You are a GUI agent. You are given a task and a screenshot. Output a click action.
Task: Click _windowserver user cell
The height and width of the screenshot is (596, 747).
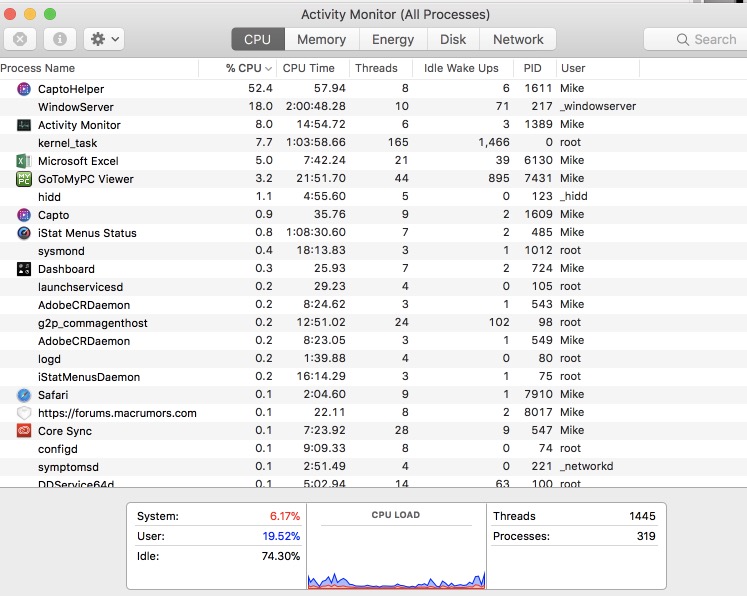tap(598, 106)
